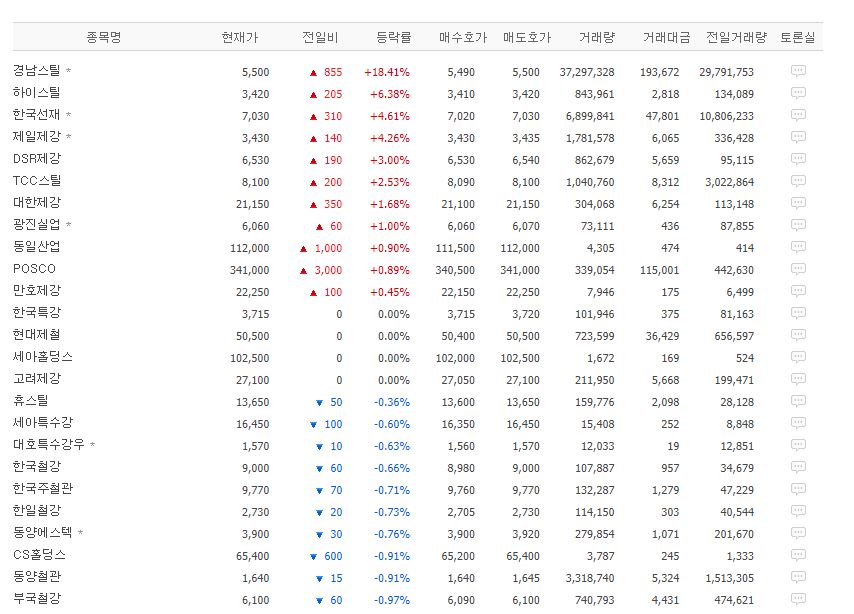Open discussion room icon for 만호제강
Viewport: 854px width, 614px height.
coord(798,291)
